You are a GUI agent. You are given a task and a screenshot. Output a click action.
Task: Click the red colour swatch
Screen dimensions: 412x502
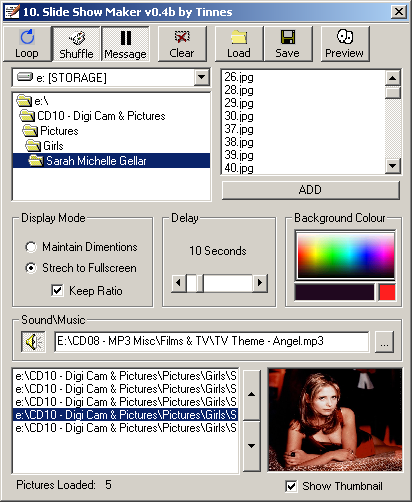click(x=387, y=292)
